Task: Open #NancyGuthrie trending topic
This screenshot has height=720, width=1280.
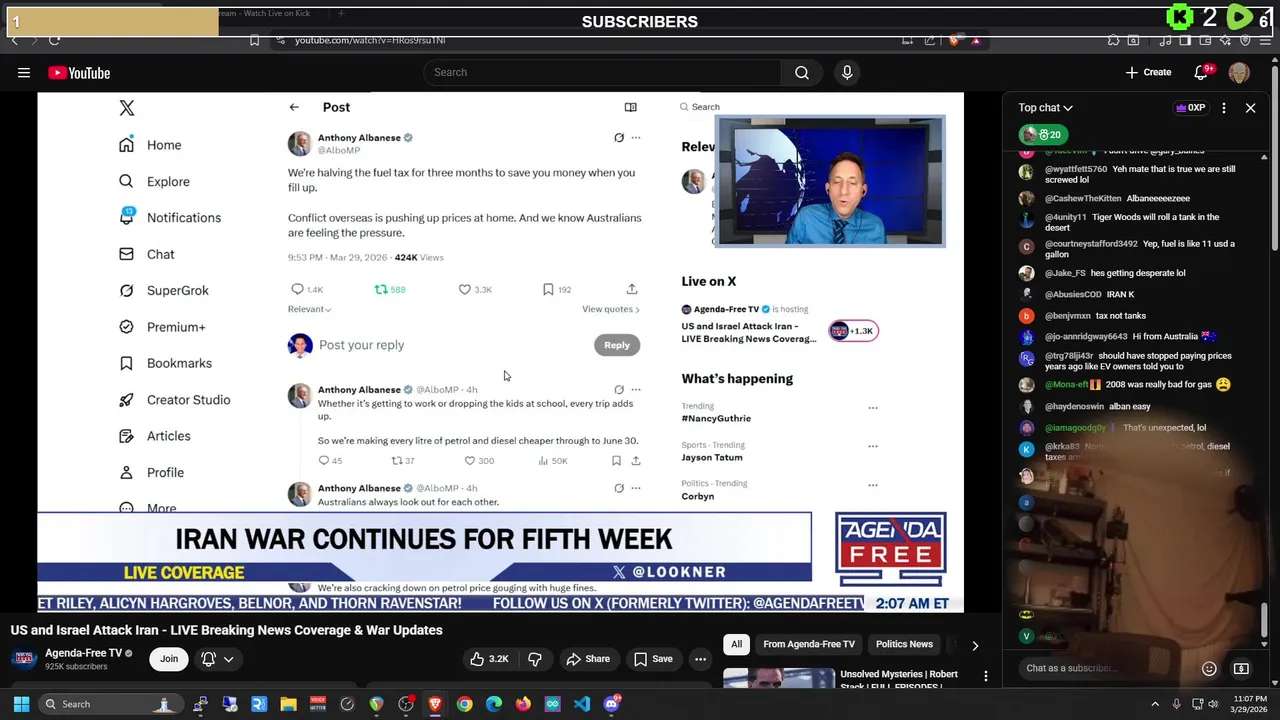Action: [x=716, y=418]
